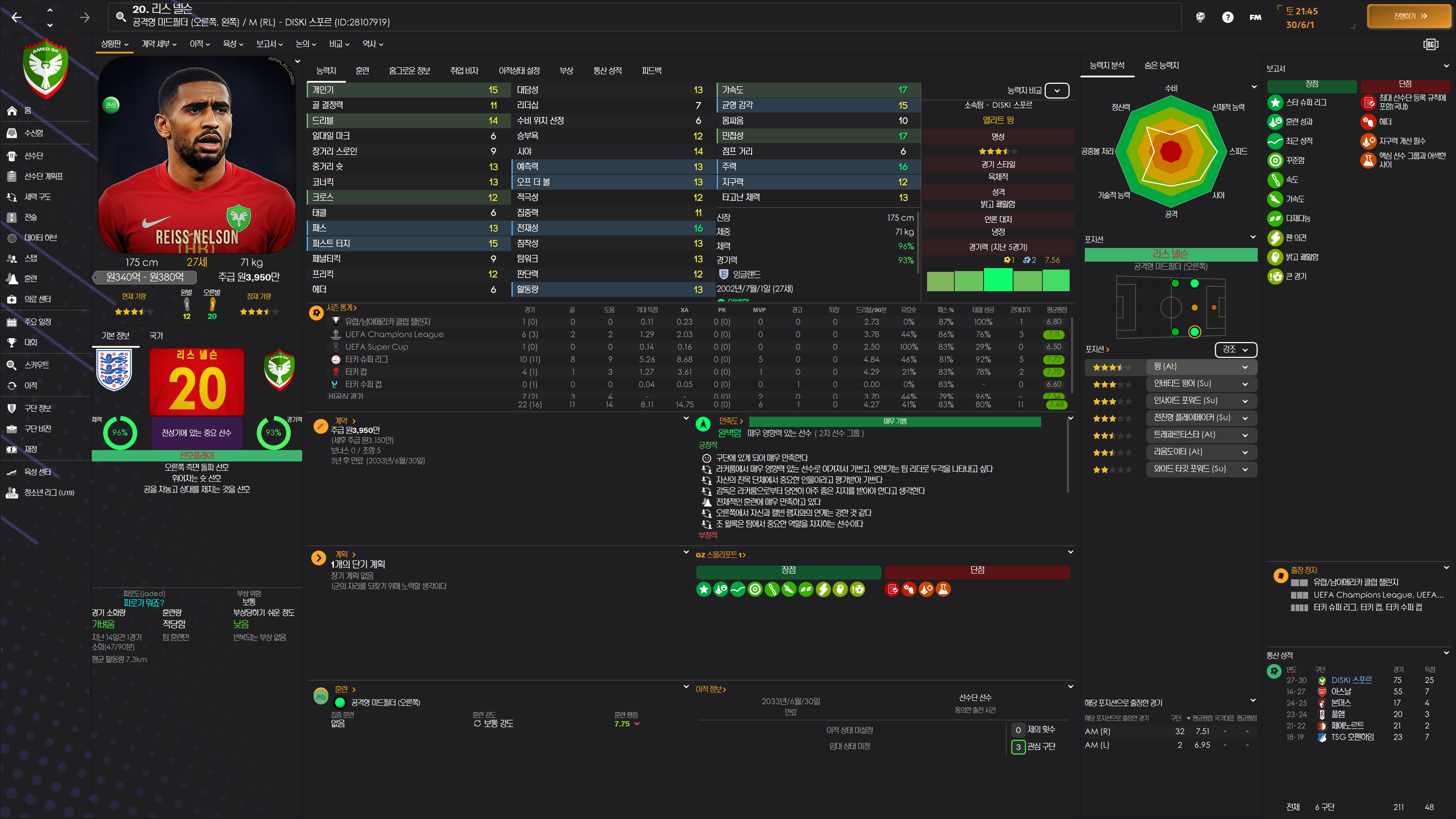
Task: Open the help question mark icon
Action: coord(1227,17)
